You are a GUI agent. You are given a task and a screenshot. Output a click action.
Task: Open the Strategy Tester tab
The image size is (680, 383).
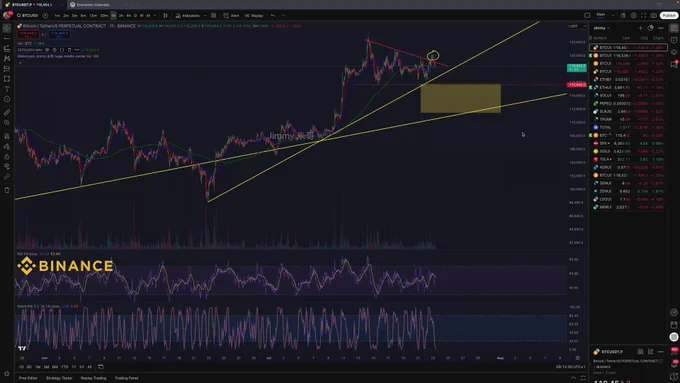coord(59,378)
